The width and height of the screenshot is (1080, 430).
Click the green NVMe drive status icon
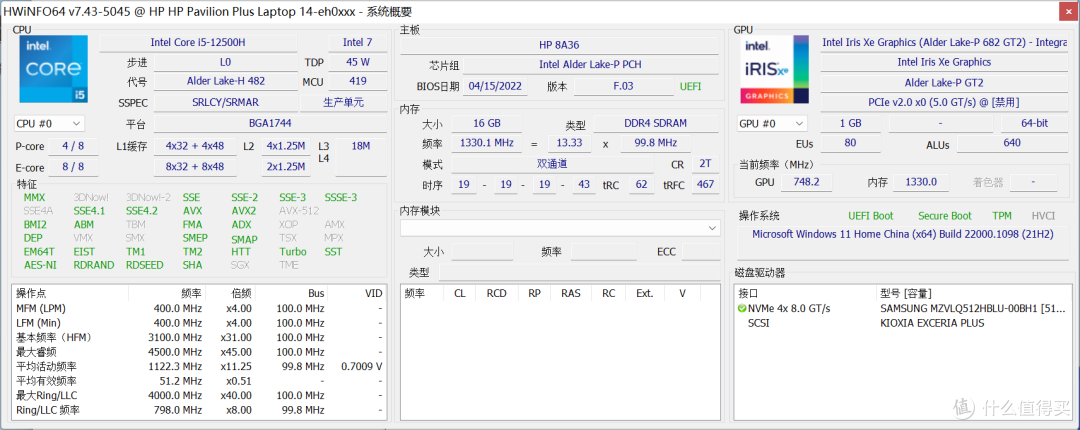pos(742,309)
